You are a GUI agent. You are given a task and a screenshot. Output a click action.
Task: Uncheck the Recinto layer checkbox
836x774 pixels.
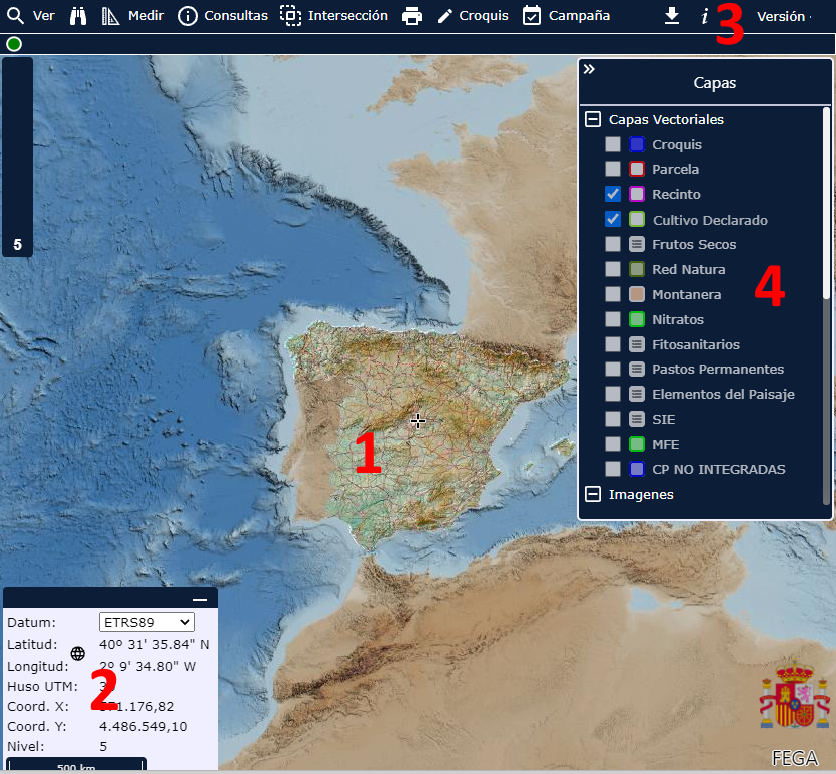coord(613,194)
